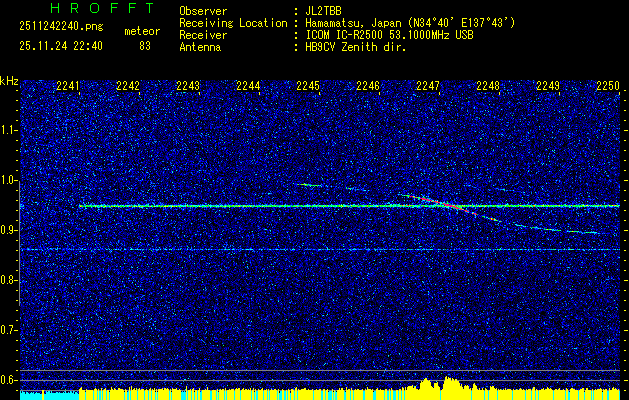Click the HROFFT title text
The width and height of the screenshot is (629, 400).
coord(97,8)
